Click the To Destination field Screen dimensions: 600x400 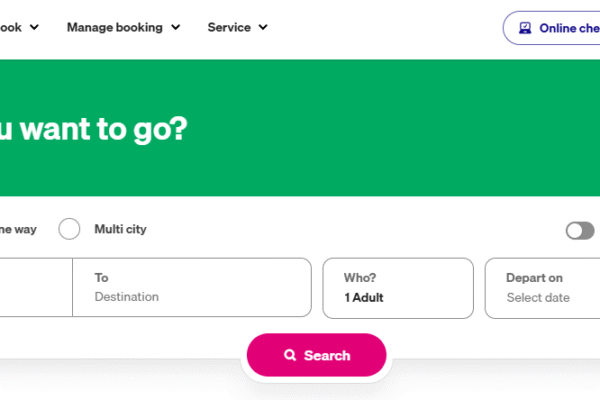(x=192, y=288)
